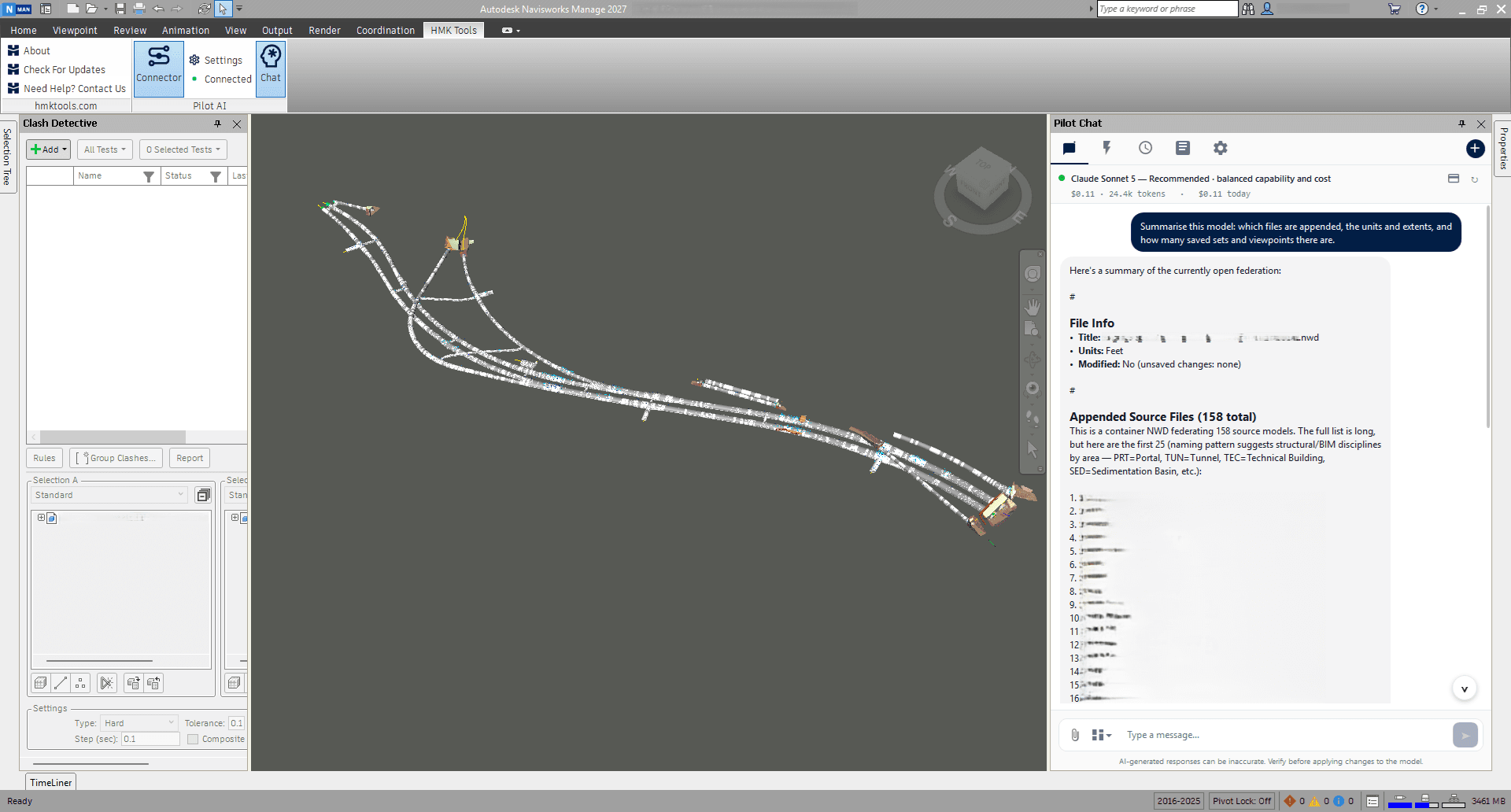Open the Animation ribbon tab
Image resolution: width=1511 pixels, height=812 pixels.
186,30
